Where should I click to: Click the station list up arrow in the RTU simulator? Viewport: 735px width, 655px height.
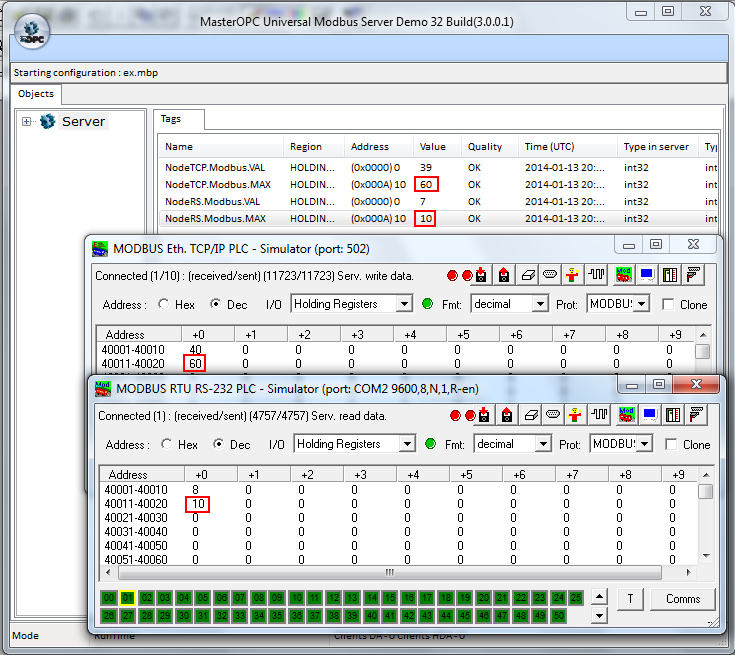pyautogui.click(x=599, y=597)
